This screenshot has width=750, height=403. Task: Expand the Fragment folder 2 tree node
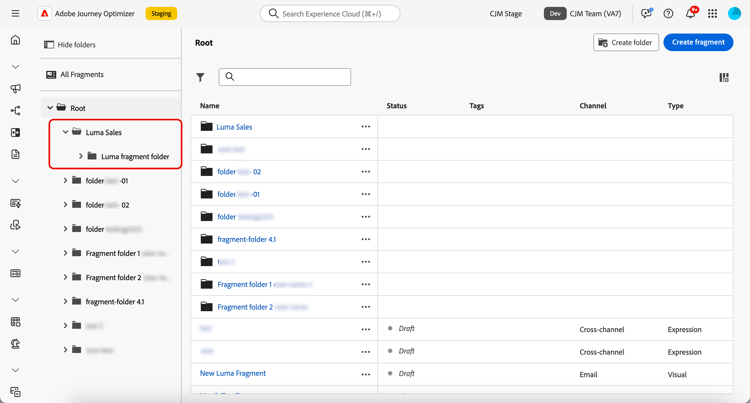pos(66,277)
